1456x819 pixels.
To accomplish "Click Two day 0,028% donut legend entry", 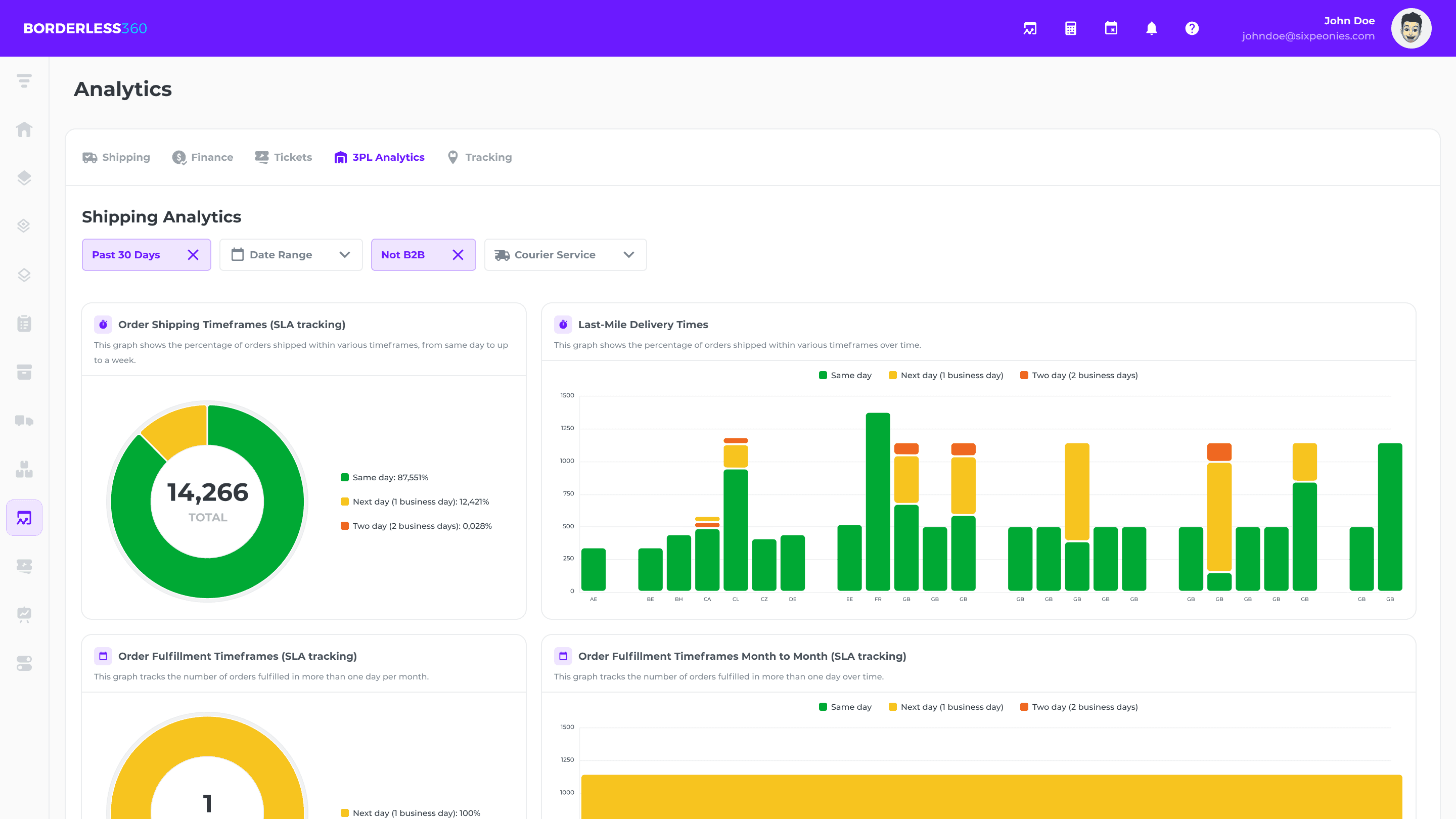I will 416,526.
